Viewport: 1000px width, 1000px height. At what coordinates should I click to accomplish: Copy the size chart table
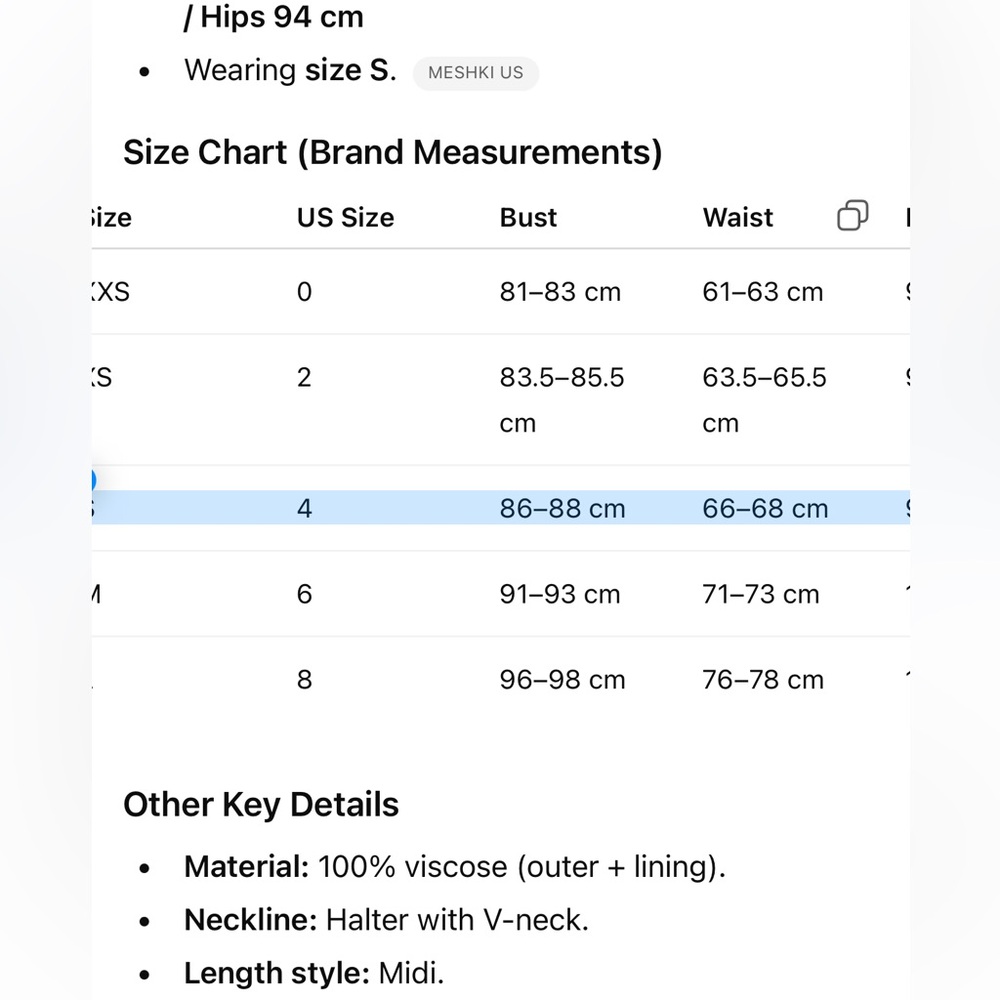853,216
